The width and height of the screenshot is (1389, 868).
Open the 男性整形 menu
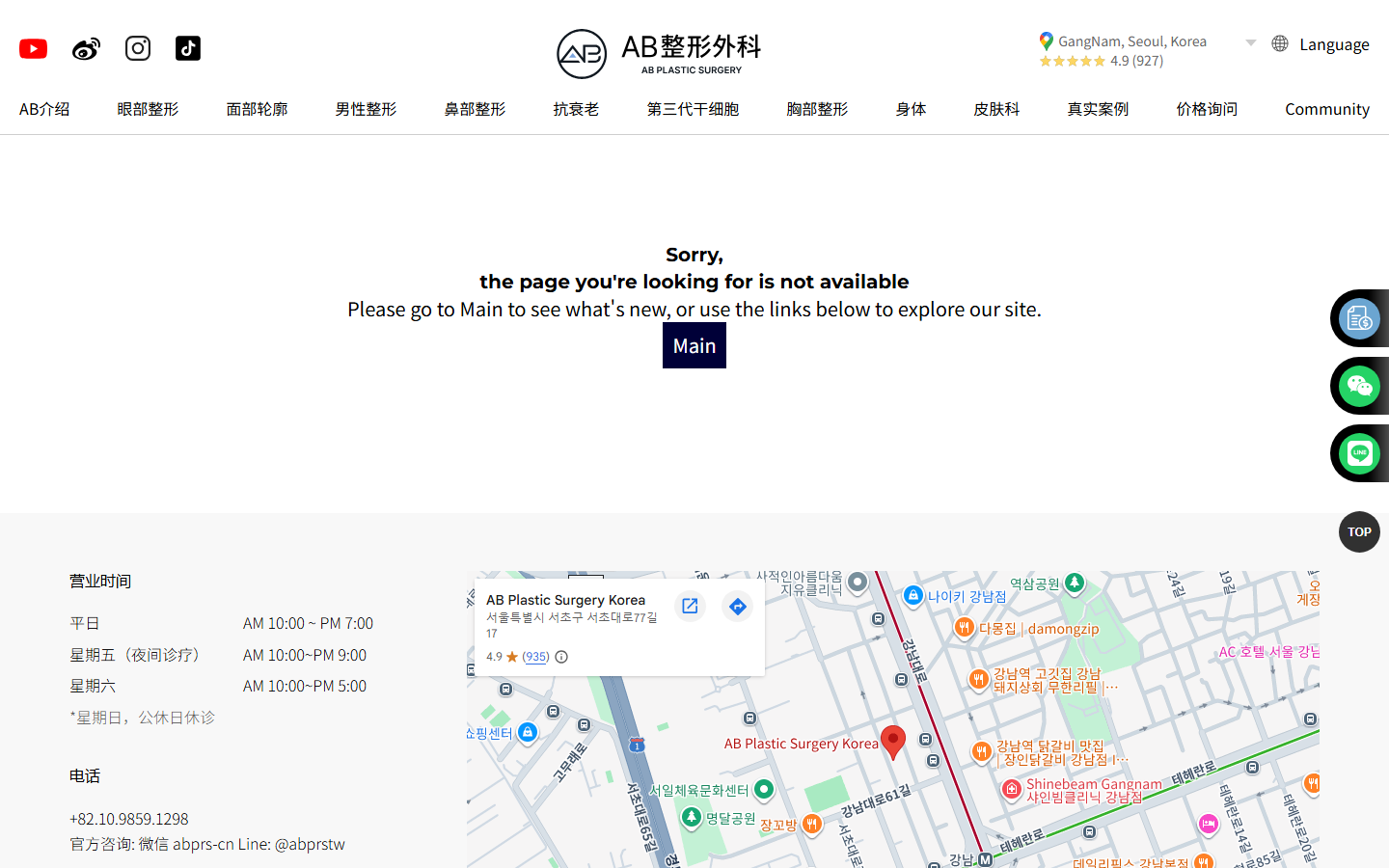[366, 109]
